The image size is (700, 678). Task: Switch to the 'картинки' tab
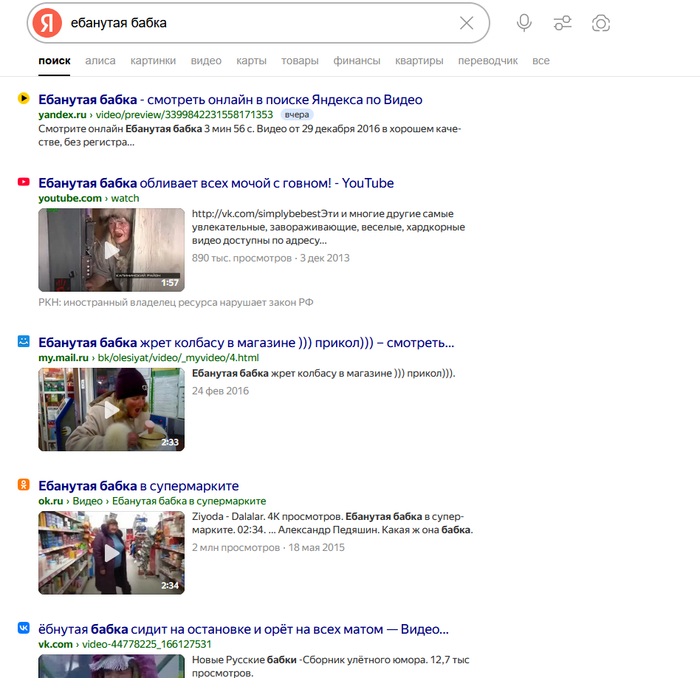coord(153,61)
